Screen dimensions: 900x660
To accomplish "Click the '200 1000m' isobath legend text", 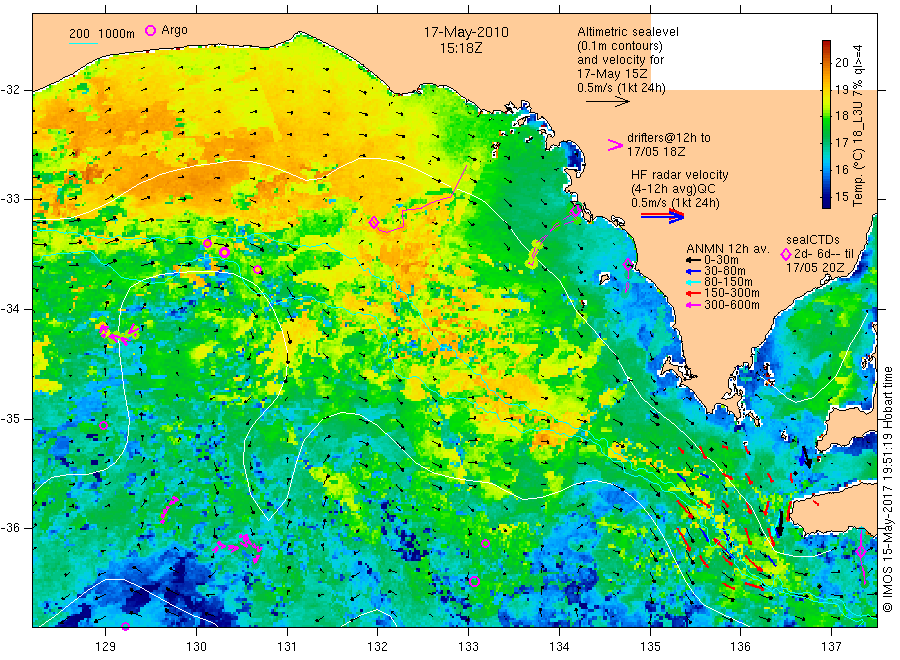I will (x=102, y=33).
